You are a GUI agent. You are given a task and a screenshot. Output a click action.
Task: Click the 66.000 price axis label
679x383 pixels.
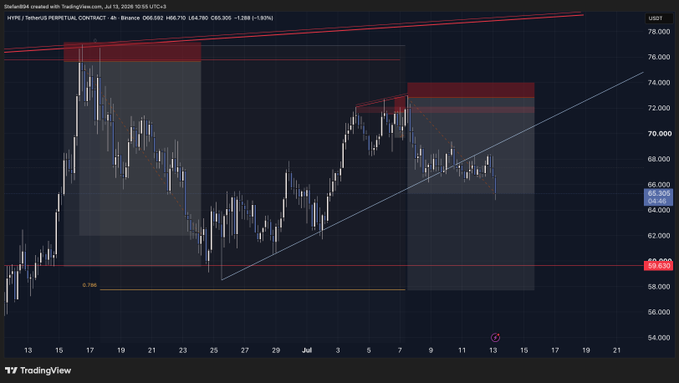pyautogui.click(x=659, y=185)
